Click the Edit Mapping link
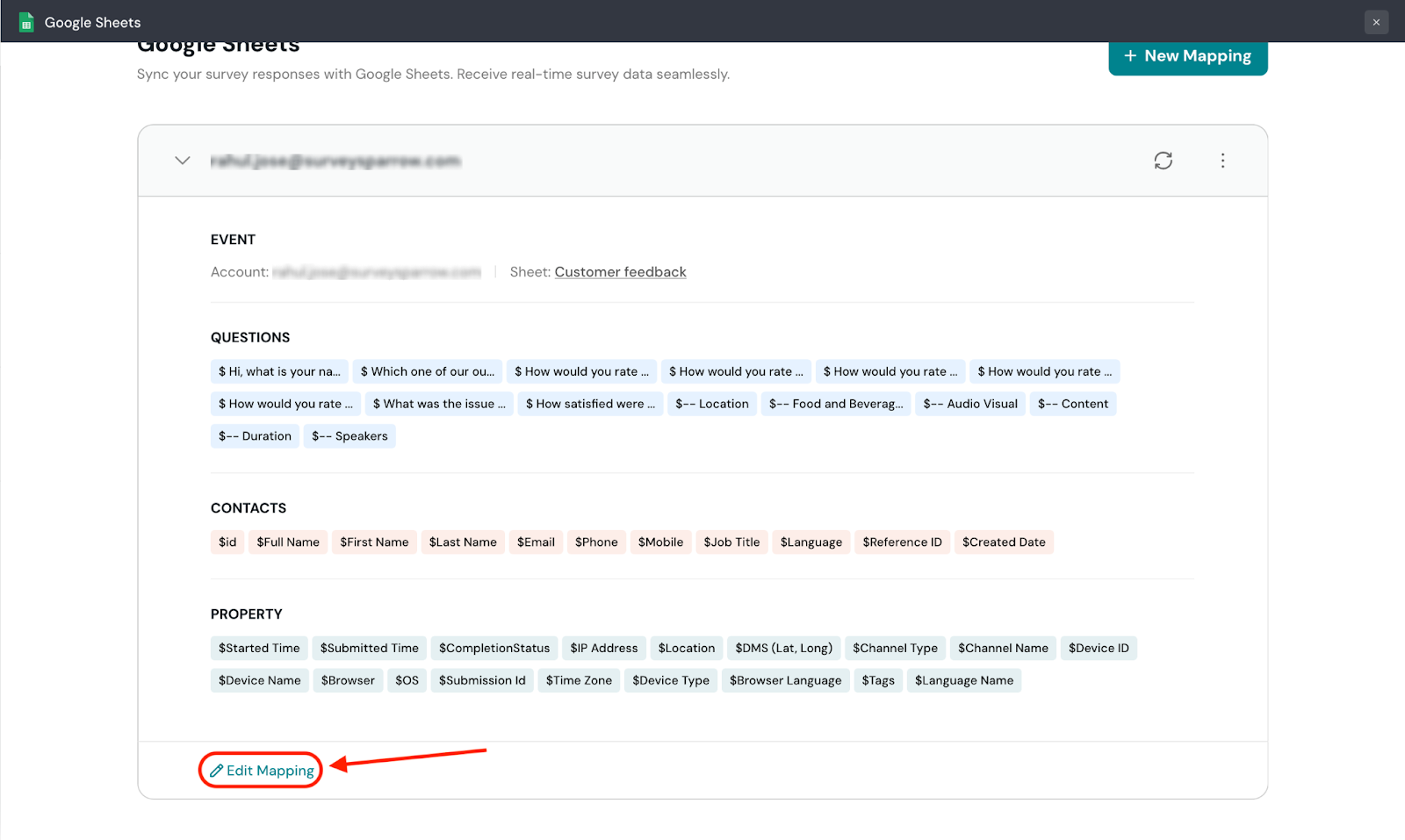 click(x=262, y=771)
